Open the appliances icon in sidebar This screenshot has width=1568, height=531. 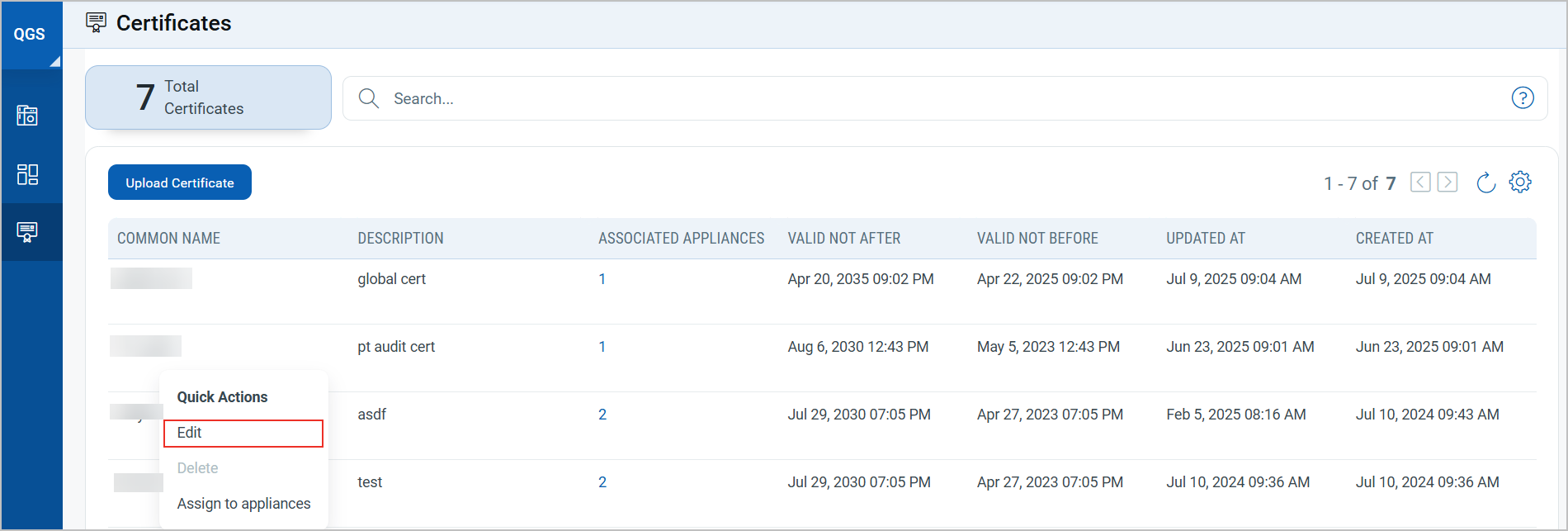(x=28, y=116)
